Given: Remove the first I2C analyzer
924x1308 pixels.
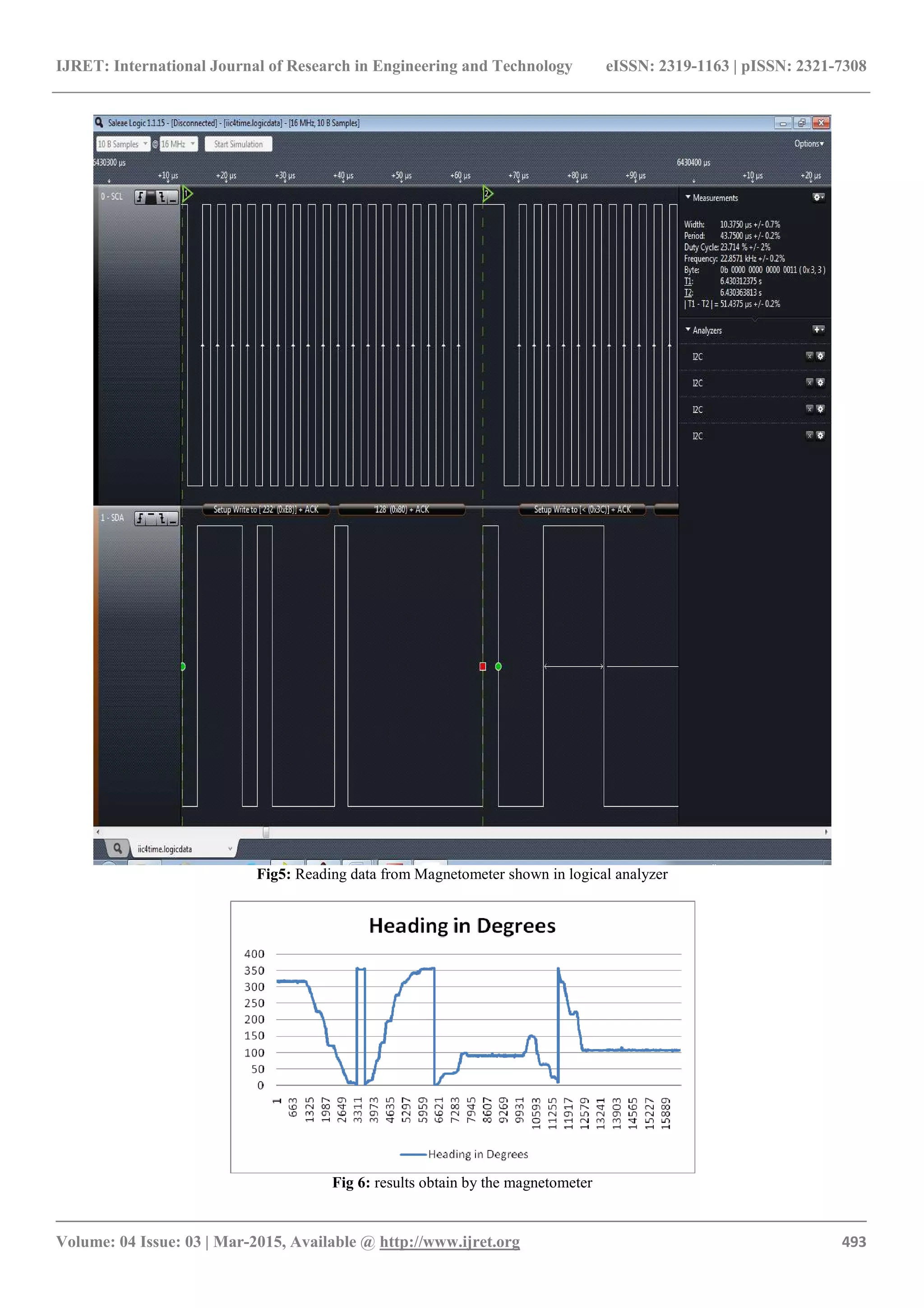Looking at the screenshot, I should point(809,356).
